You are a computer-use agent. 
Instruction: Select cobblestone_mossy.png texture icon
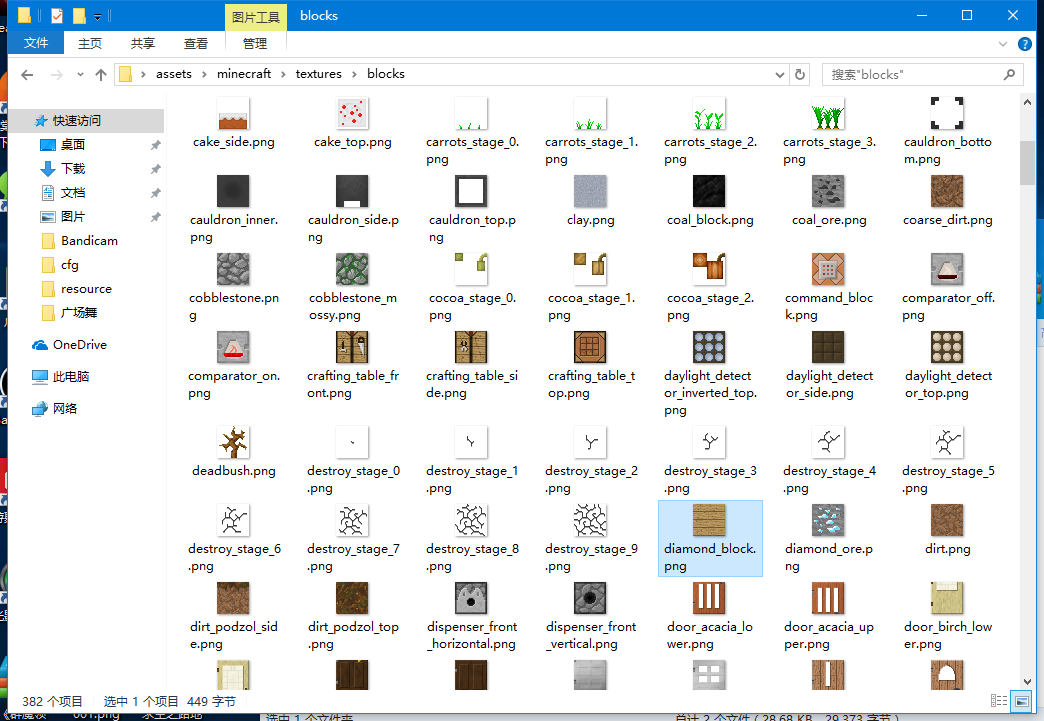[x=352, y=269]
